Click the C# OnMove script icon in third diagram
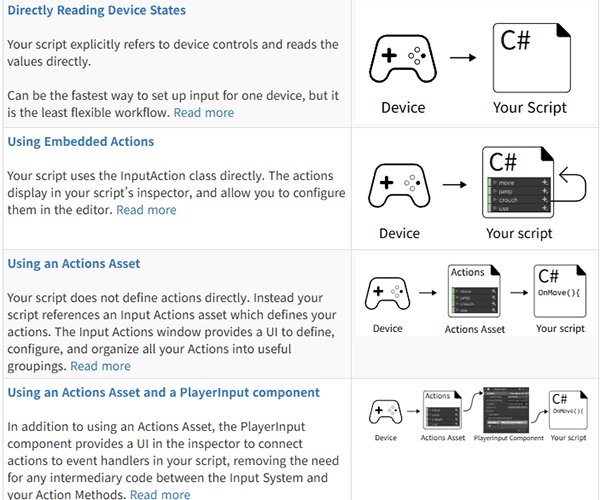Screen dimensions: 600x500 560,291
